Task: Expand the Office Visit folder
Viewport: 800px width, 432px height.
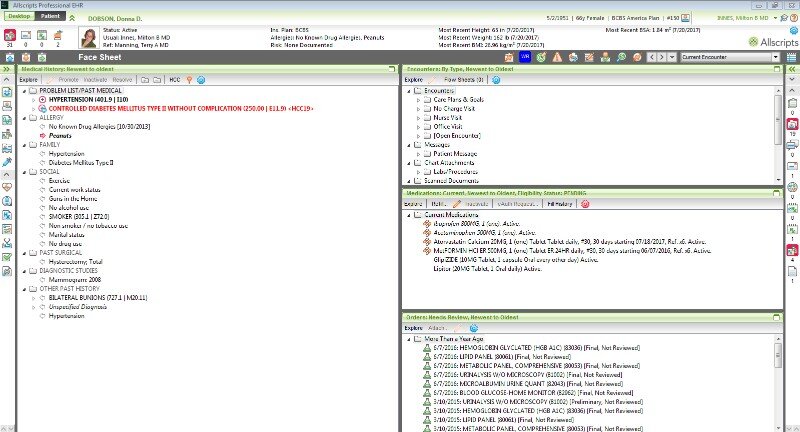Action: click(418, 126)
